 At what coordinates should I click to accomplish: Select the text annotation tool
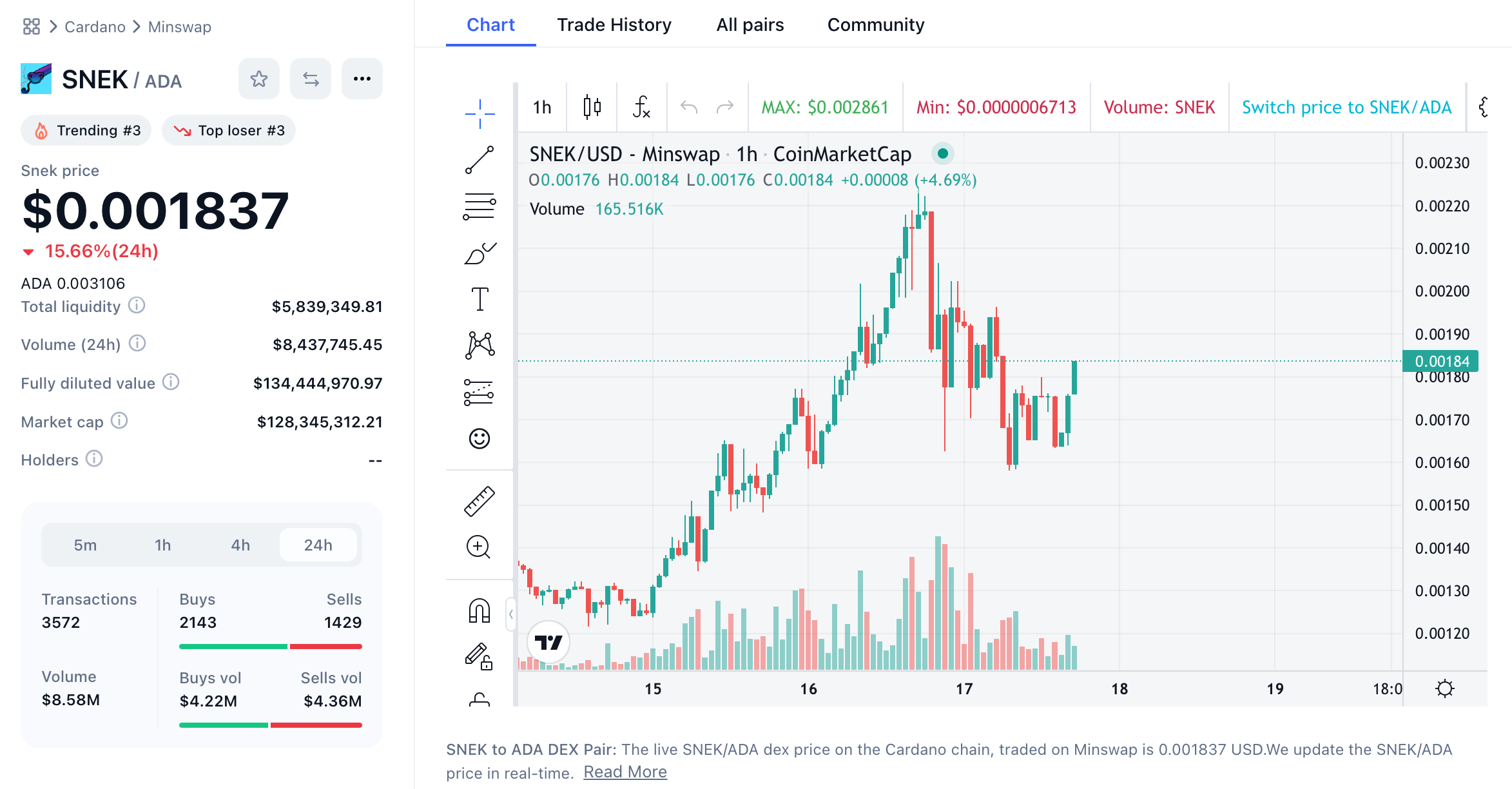pyautogui.click(x=480, y=299)
